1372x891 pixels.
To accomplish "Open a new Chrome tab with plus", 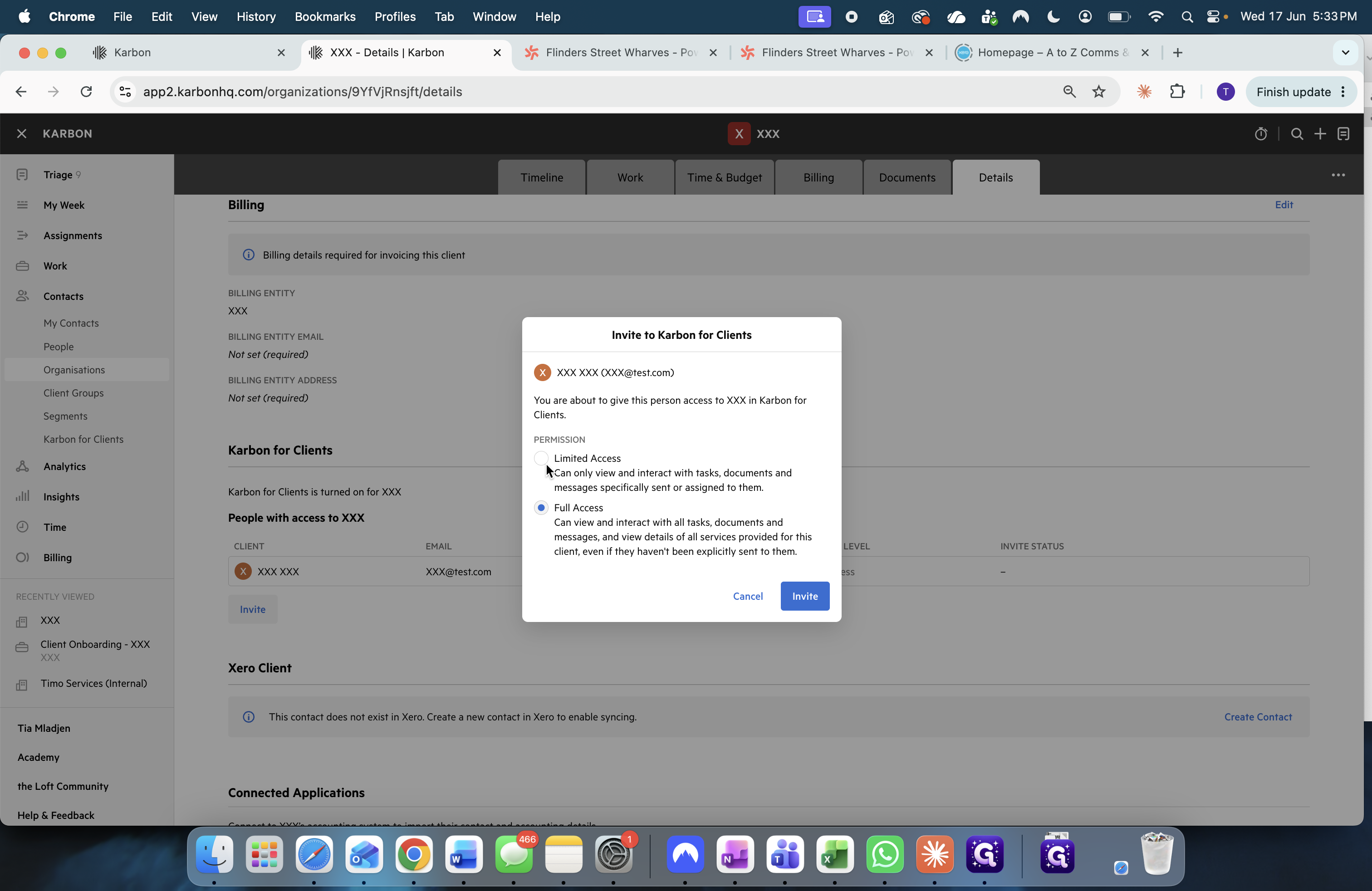I will [1178, 53].
